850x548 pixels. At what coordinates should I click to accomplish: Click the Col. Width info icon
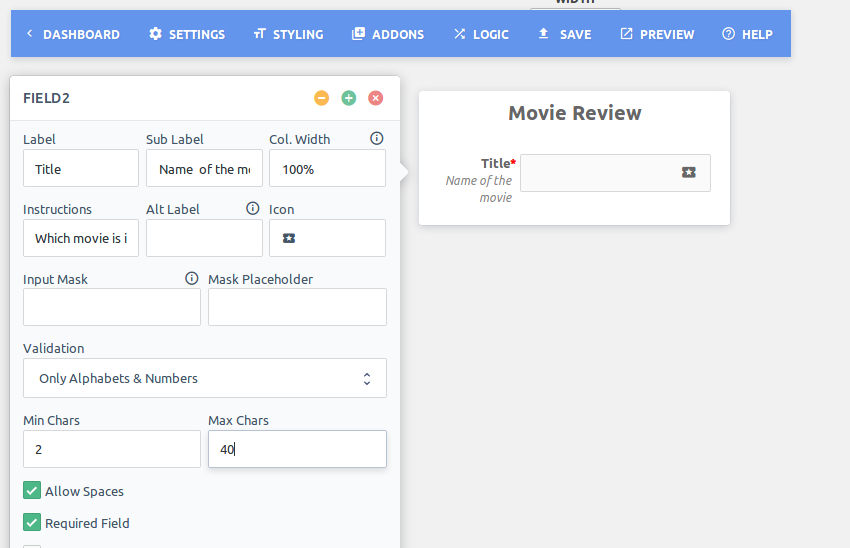(x=377, y=139)
